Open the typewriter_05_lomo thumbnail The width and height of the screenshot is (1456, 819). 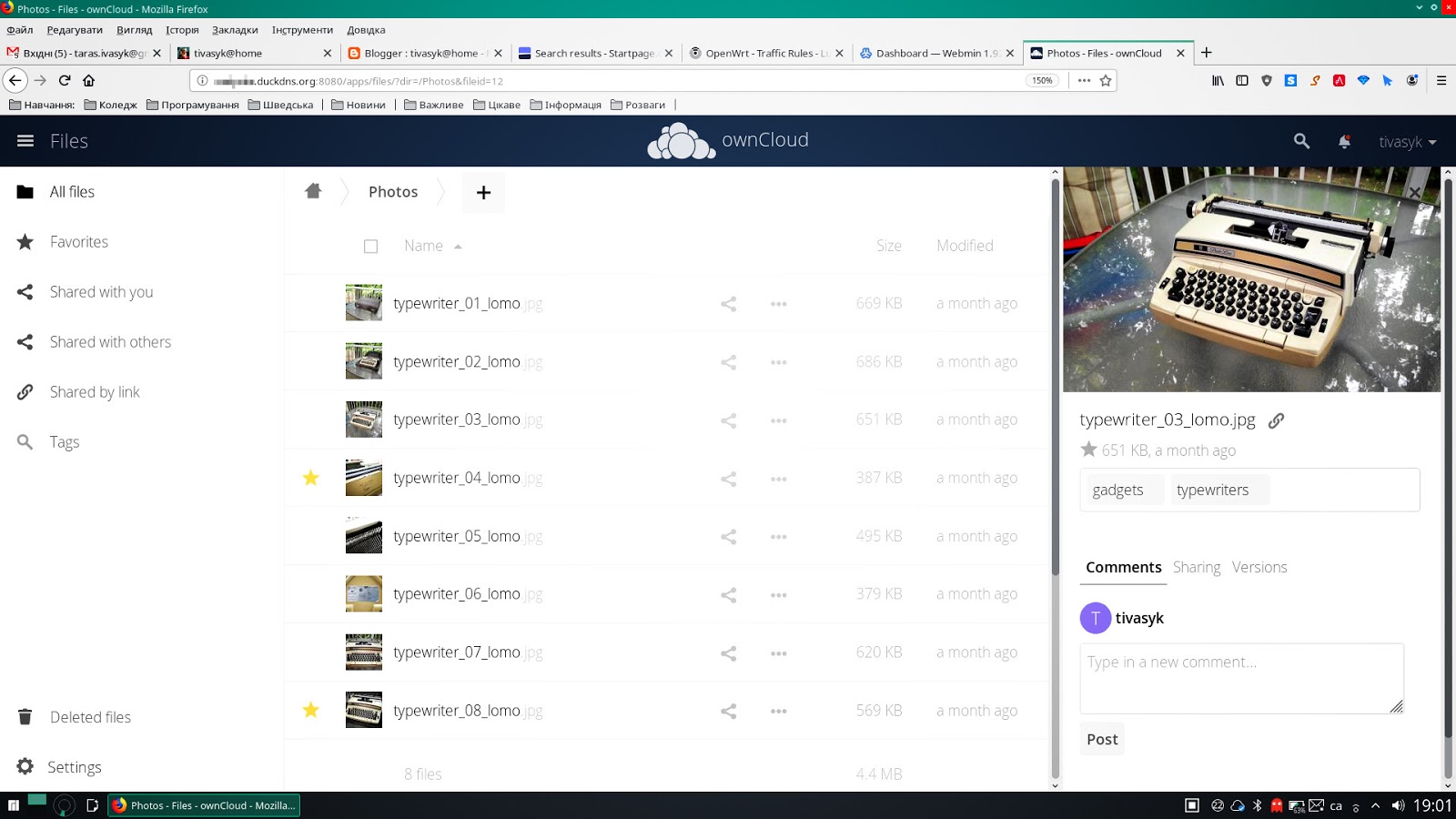point(364,536)
